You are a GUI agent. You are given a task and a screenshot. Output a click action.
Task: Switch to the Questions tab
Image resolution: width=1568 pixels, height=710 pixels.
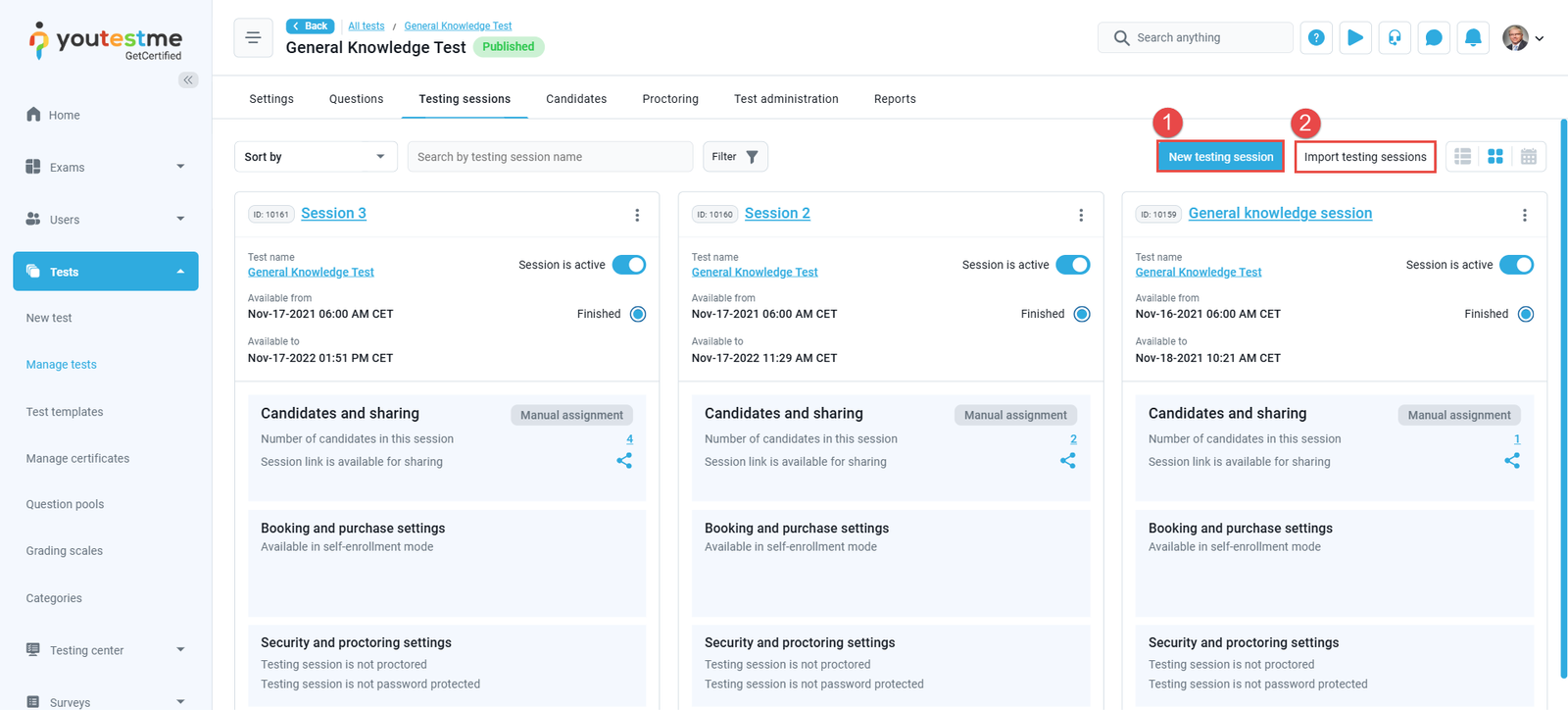(357, 99)
